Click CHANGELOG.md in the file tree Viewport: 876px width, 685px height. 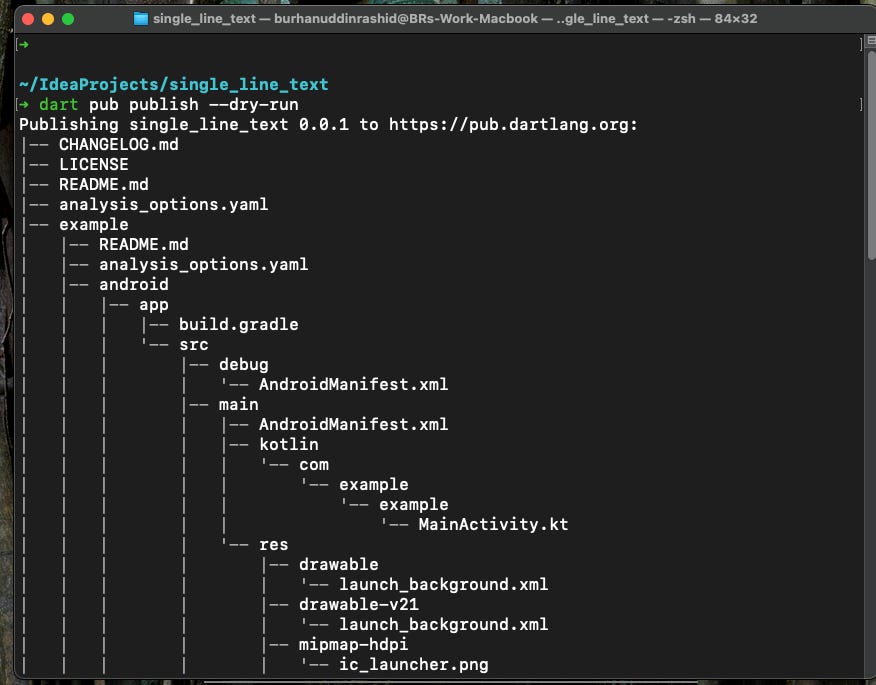[x=119, y=145]
